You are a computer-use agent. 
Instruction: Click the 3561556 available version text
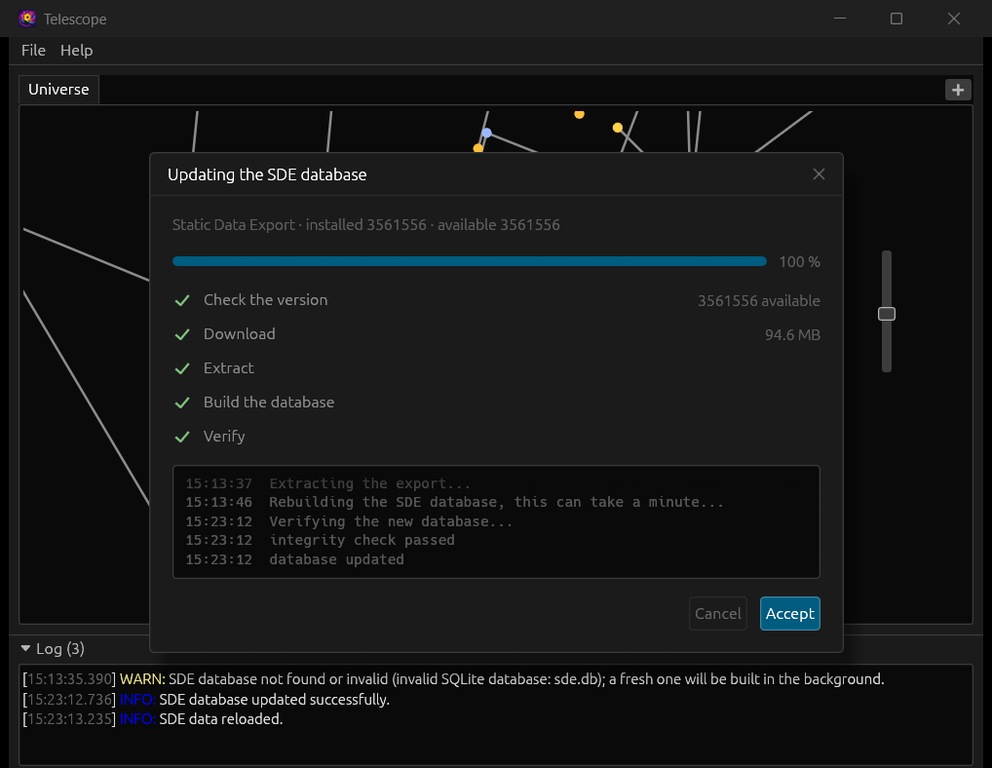[x=759, y=300]
